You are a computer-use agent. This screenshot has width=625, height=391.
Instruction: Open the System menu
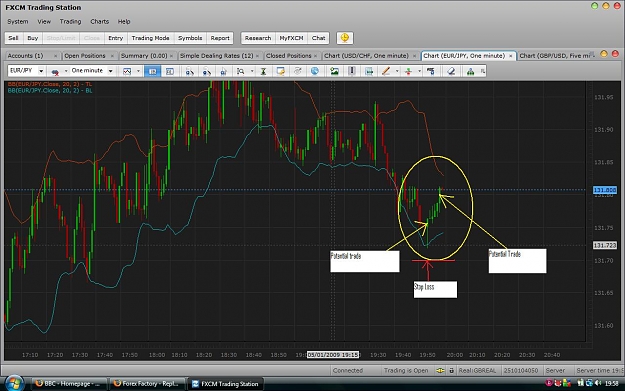click(18, 22)
